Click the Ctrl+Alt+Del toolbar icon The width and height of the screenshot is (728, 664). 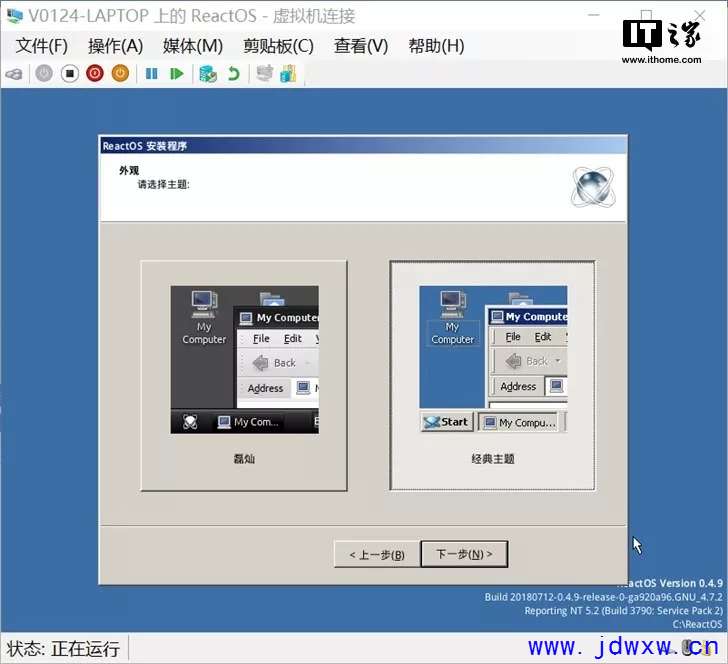[14, 74]
